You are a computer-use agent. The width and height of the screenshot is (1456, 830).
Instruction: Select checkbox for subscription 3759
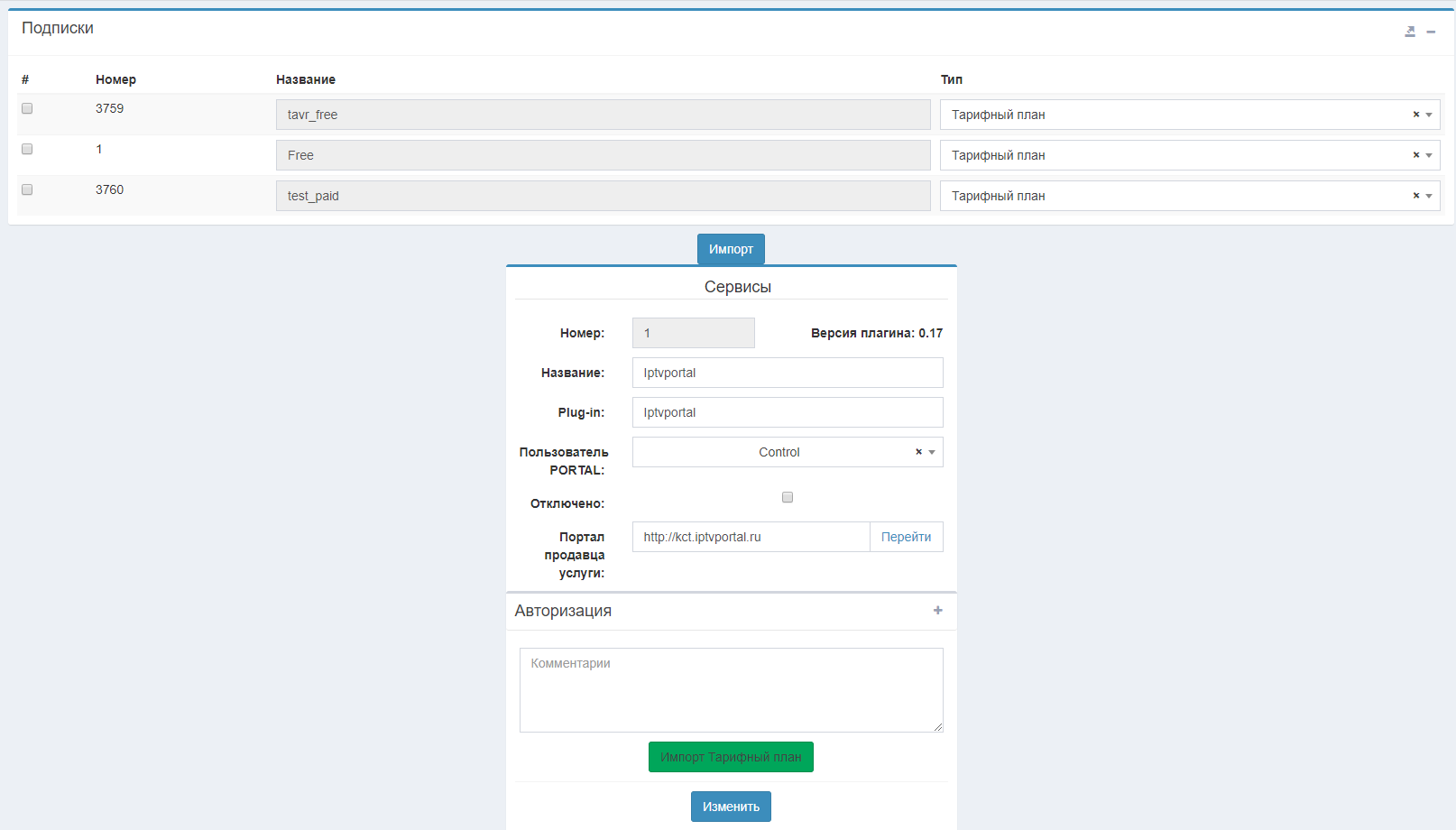(27, 108)
